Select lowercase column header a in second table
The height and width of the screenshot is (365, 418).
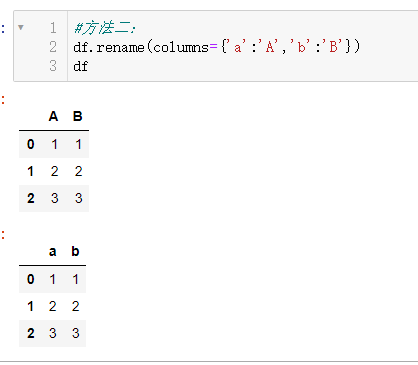(52, 251)
